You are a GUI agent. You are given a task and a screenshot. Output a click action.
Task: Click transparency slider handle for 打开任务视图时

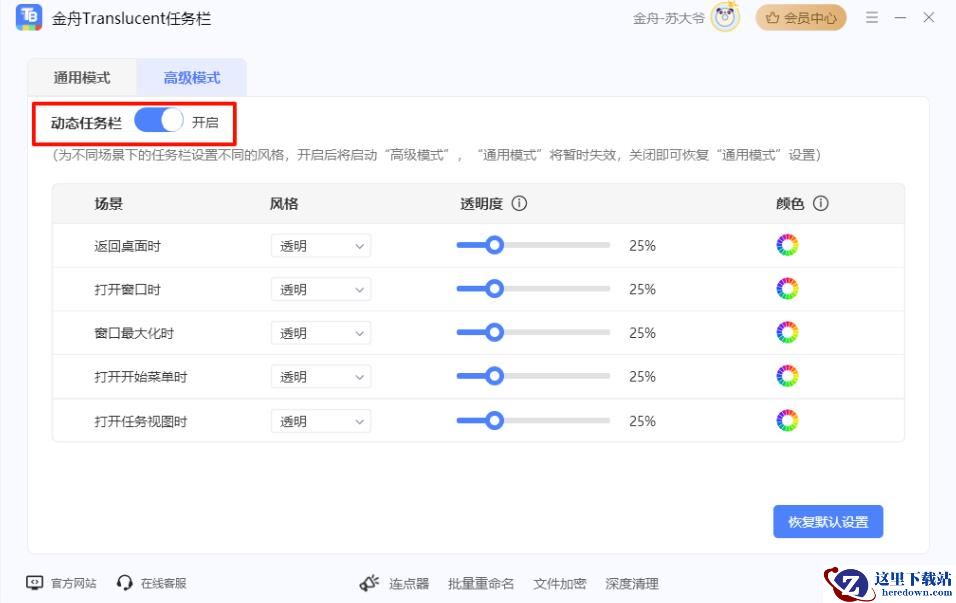click(x=494, y=420)
